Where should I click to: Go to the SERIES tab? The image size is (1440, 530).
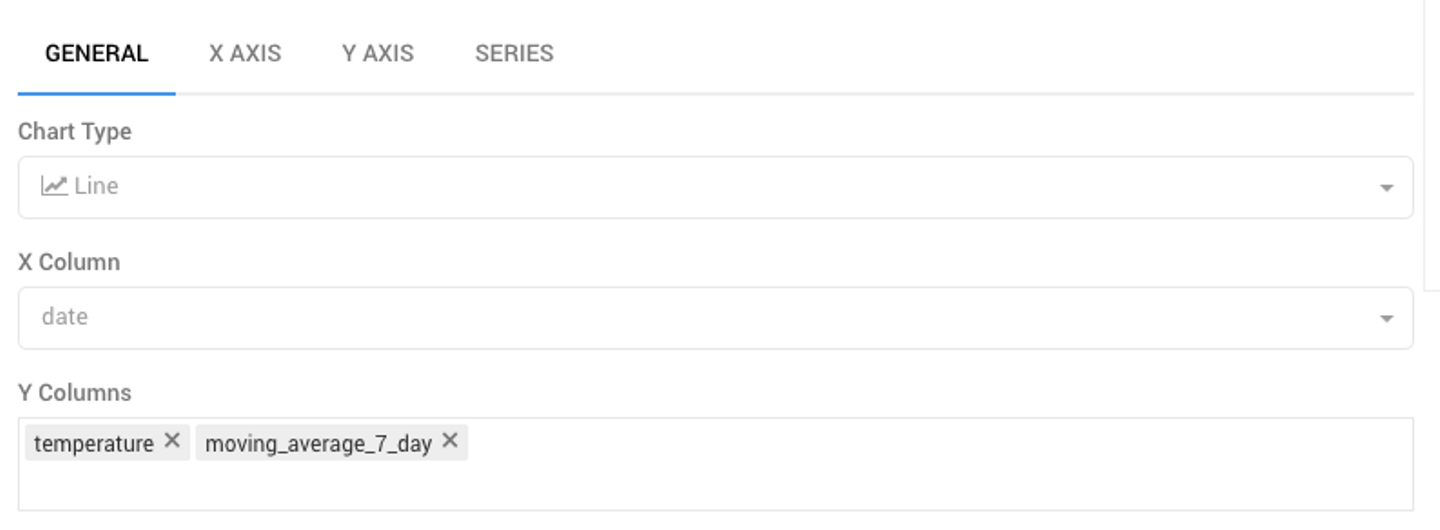click(514, 54)
